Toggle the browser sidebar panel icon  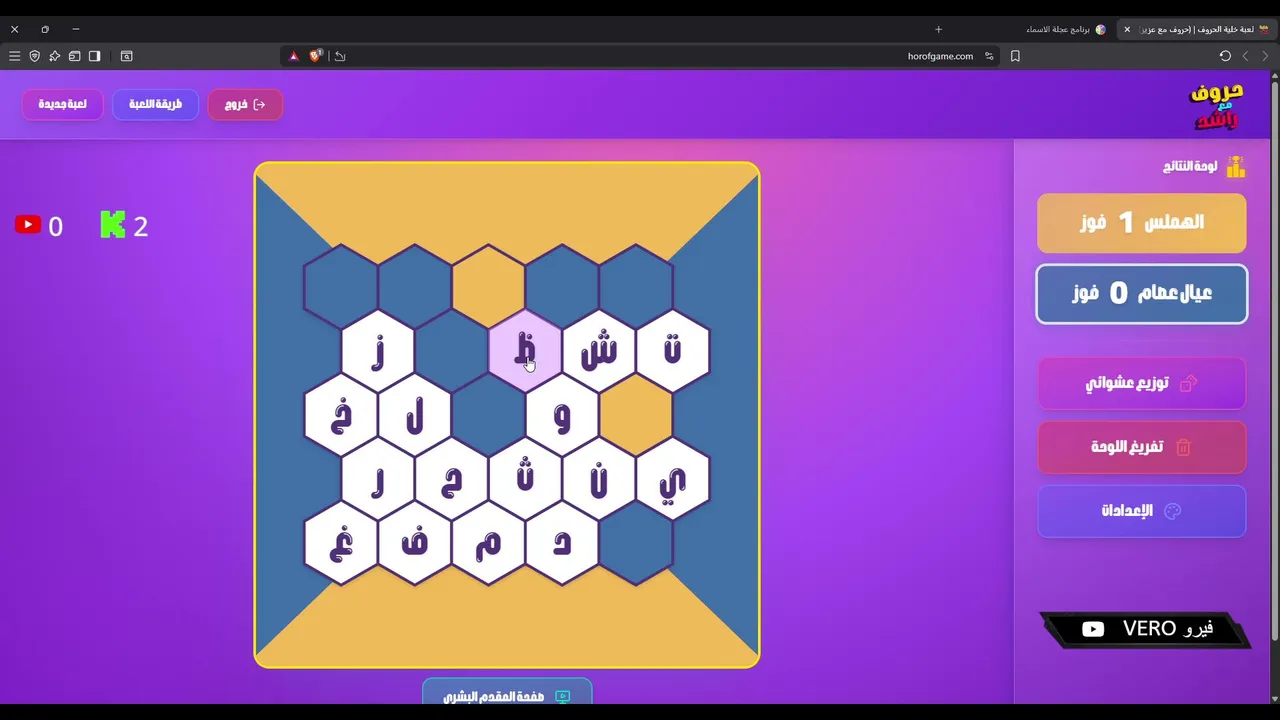pos(94,56)
